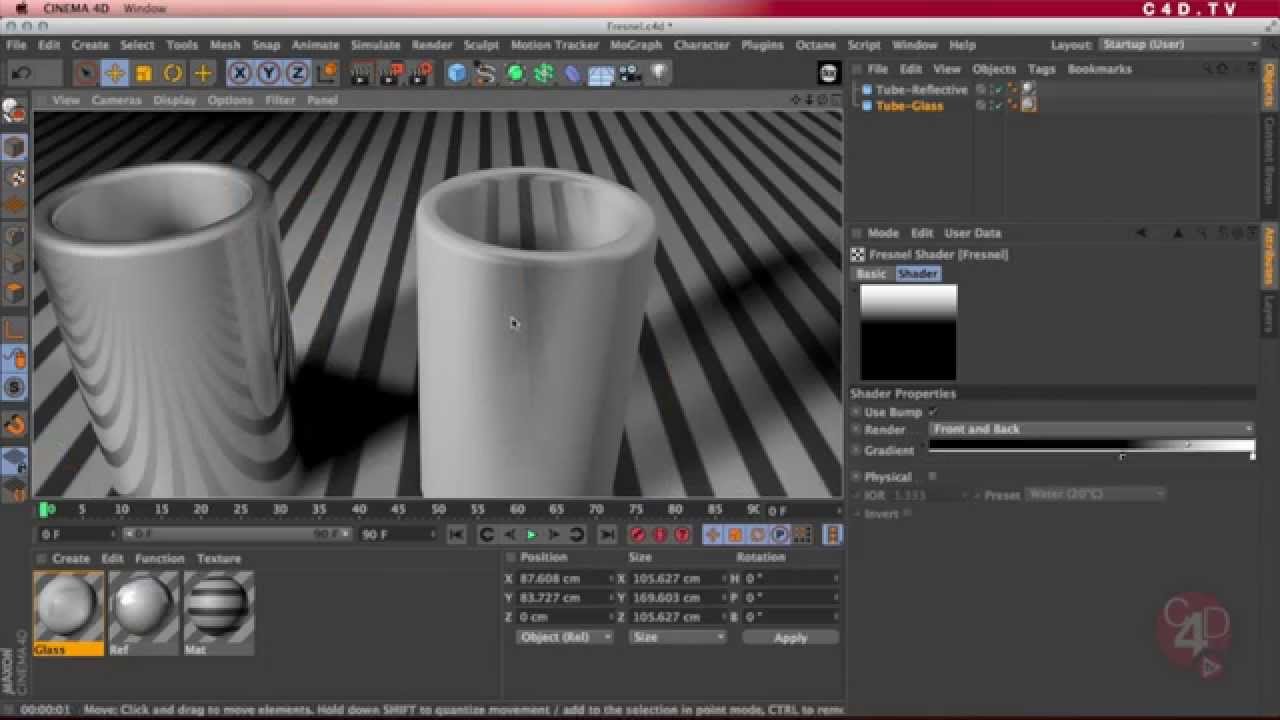This screenshot has height=720, width=1280.
Task: Click the white gradient knot at right end
Action: click(1252, 456)
